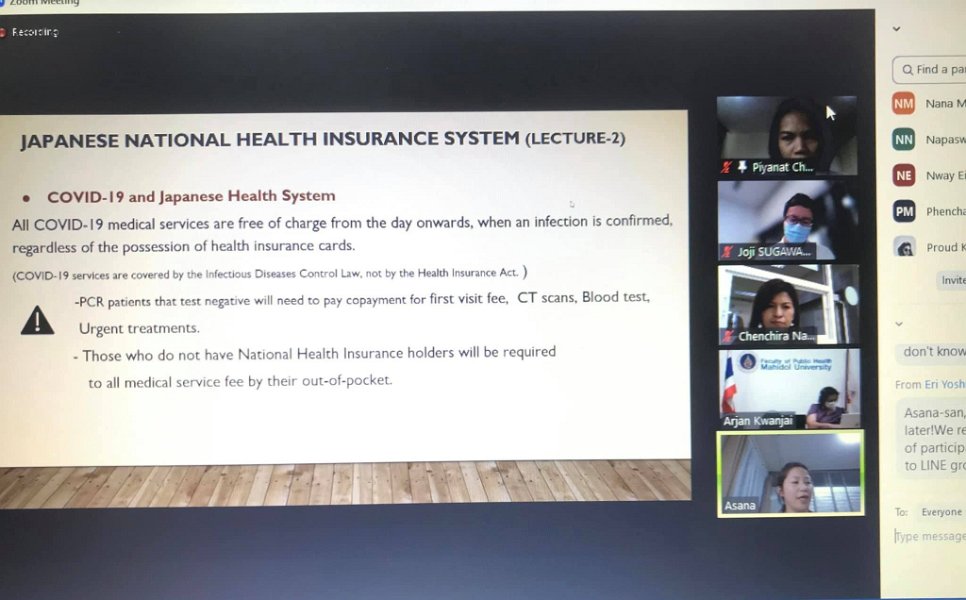Click the pin icon on Piyanat's video
The image size is (966, 600).
pyautogui.click(x=742, y=166)
